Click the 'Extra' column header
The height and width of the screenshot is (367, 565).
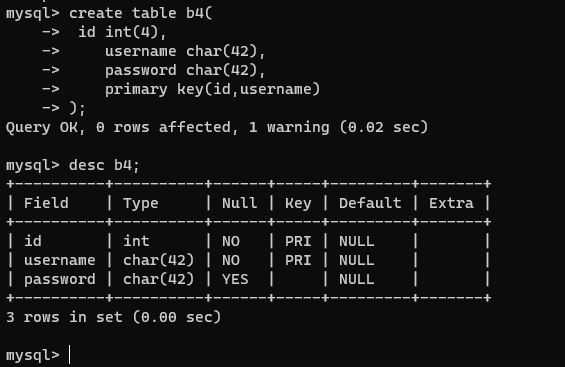451,203
